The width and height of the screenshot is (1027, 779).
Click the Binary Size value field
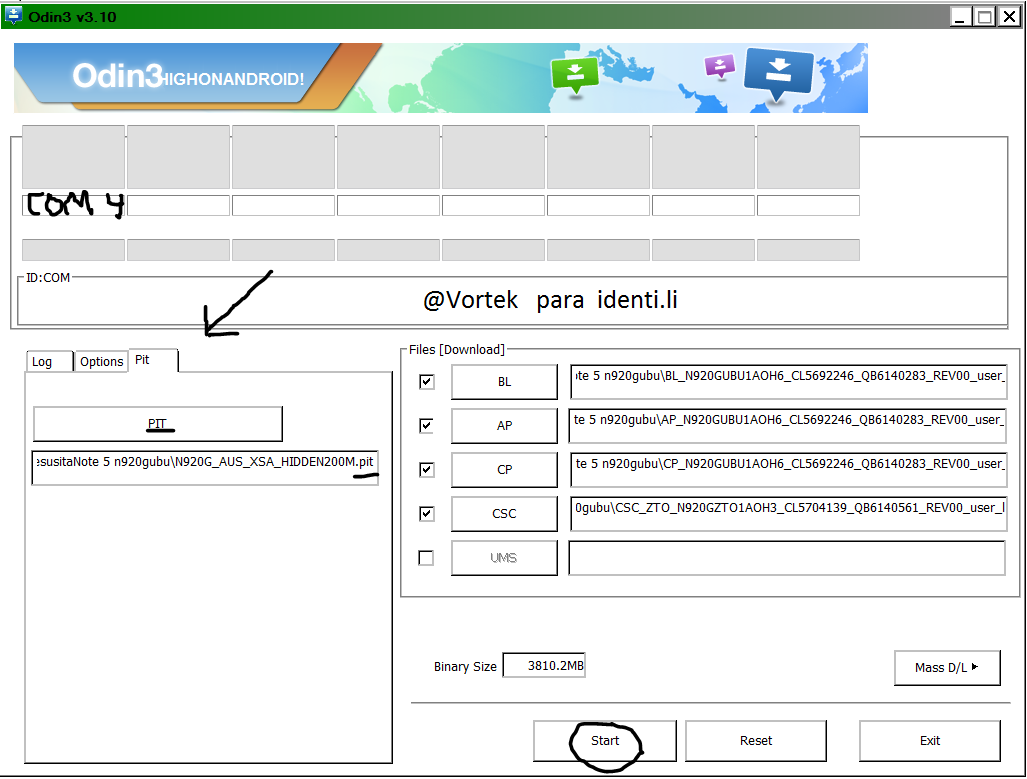pos(544,666)
